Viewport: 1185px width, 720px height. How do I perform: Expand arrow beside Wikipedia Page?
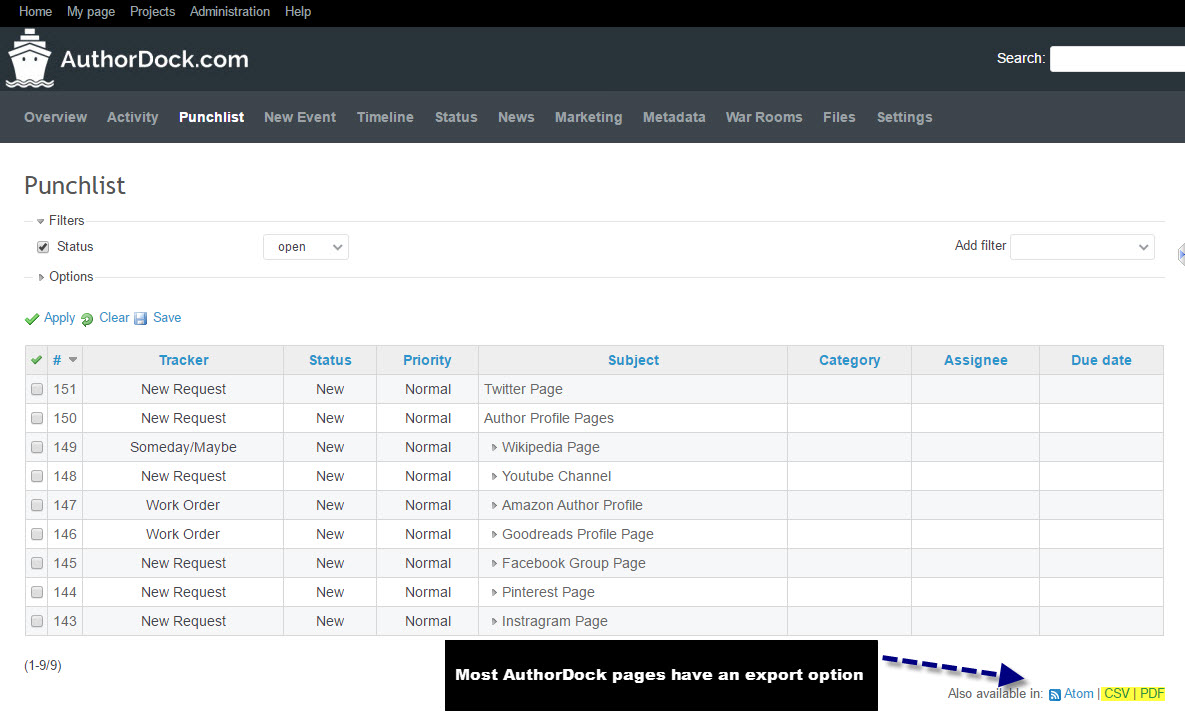point(494,447)
